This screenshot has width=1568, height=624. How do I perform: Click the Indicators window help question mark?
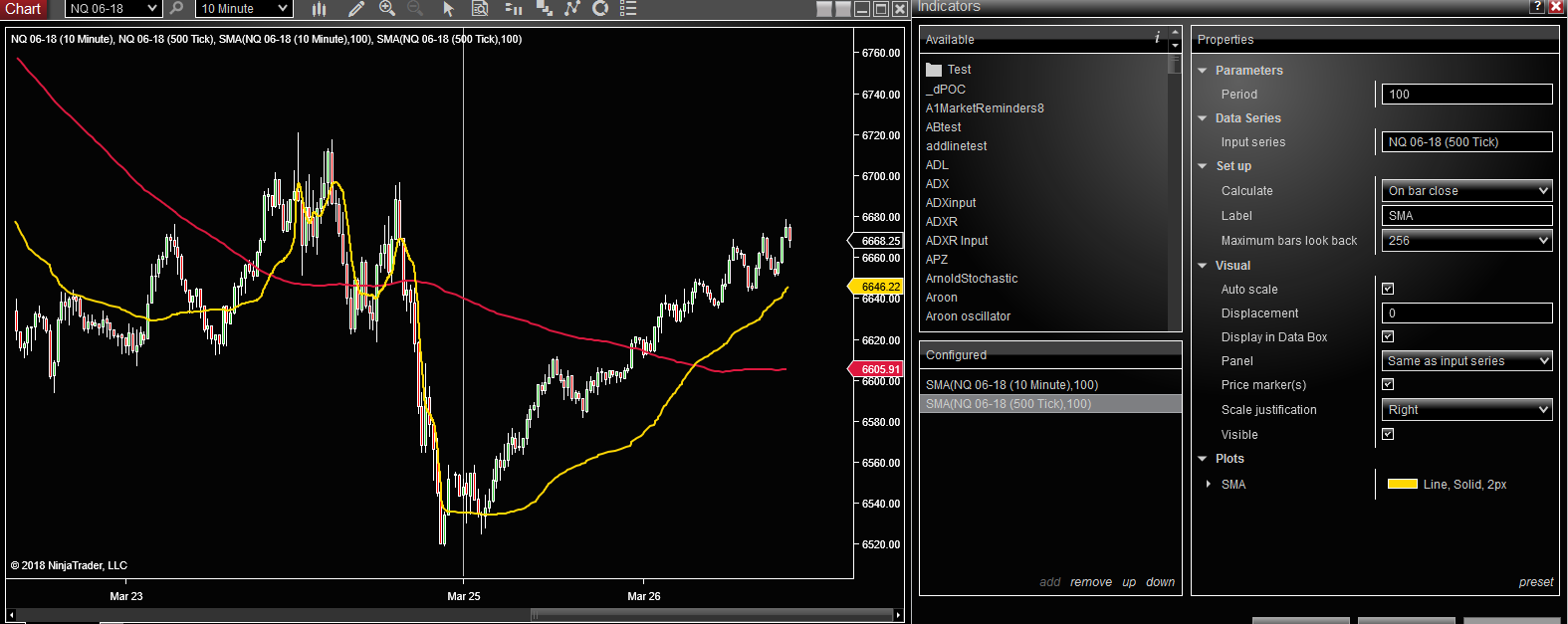(x=1537, y=6)
